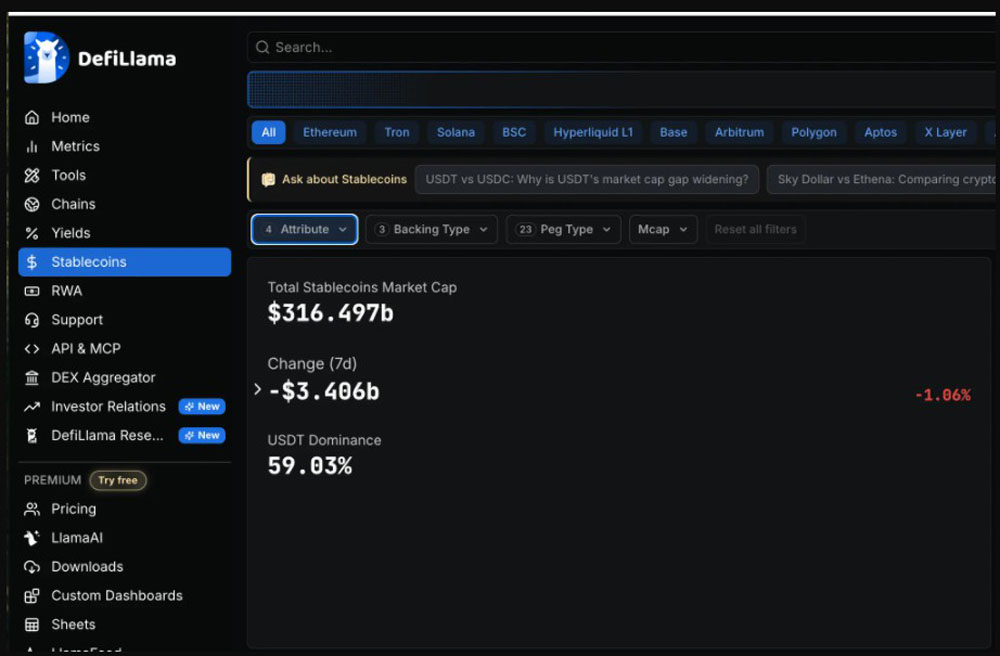Screen dimensions: 1000x656
Task: Click the Try free premium badge
Action: coord(118,480)
